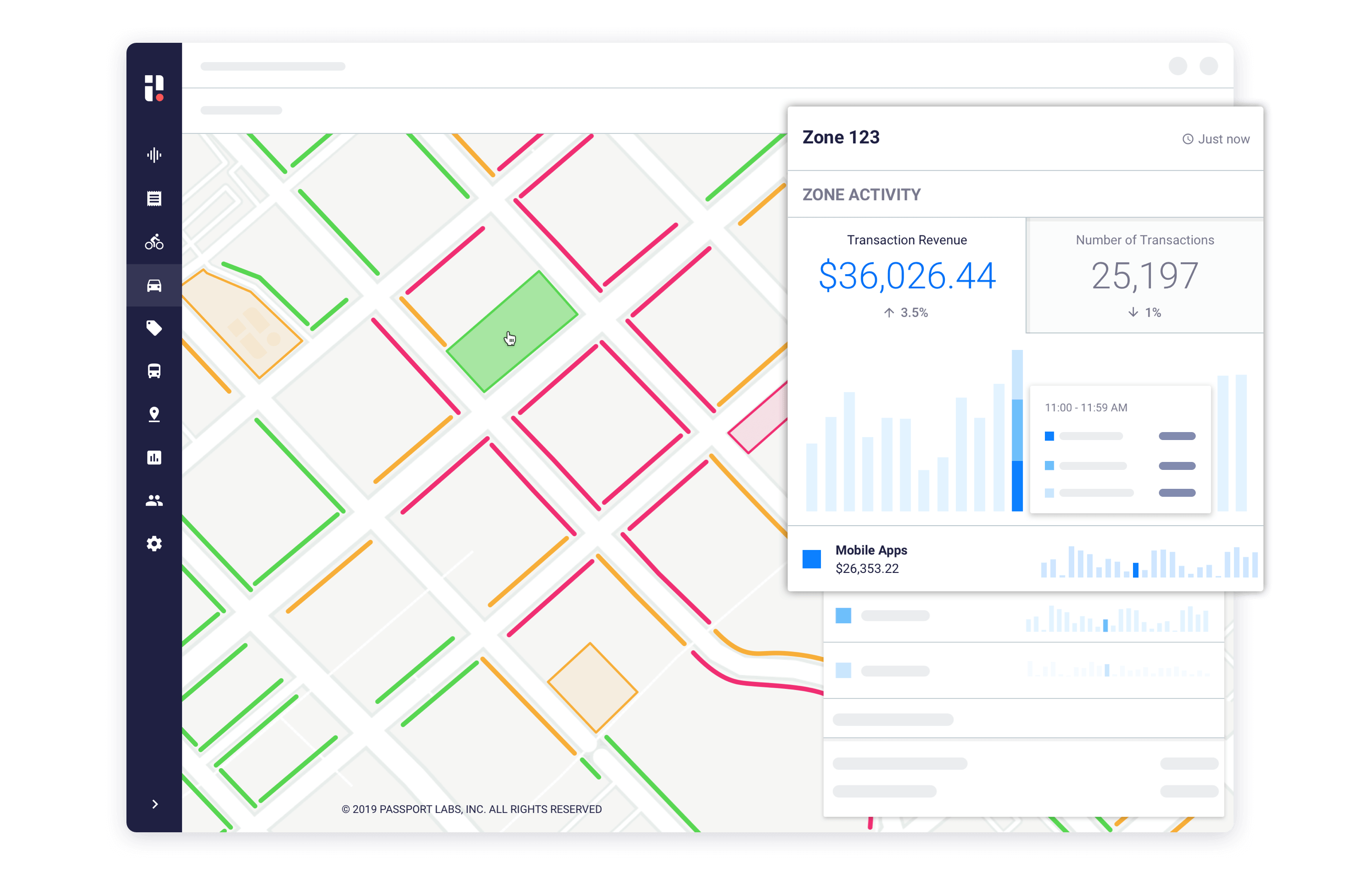The height and width of the screenshot is (896, 1364).
Task: Open the rates tag icon
Action: tap(154, 328)
